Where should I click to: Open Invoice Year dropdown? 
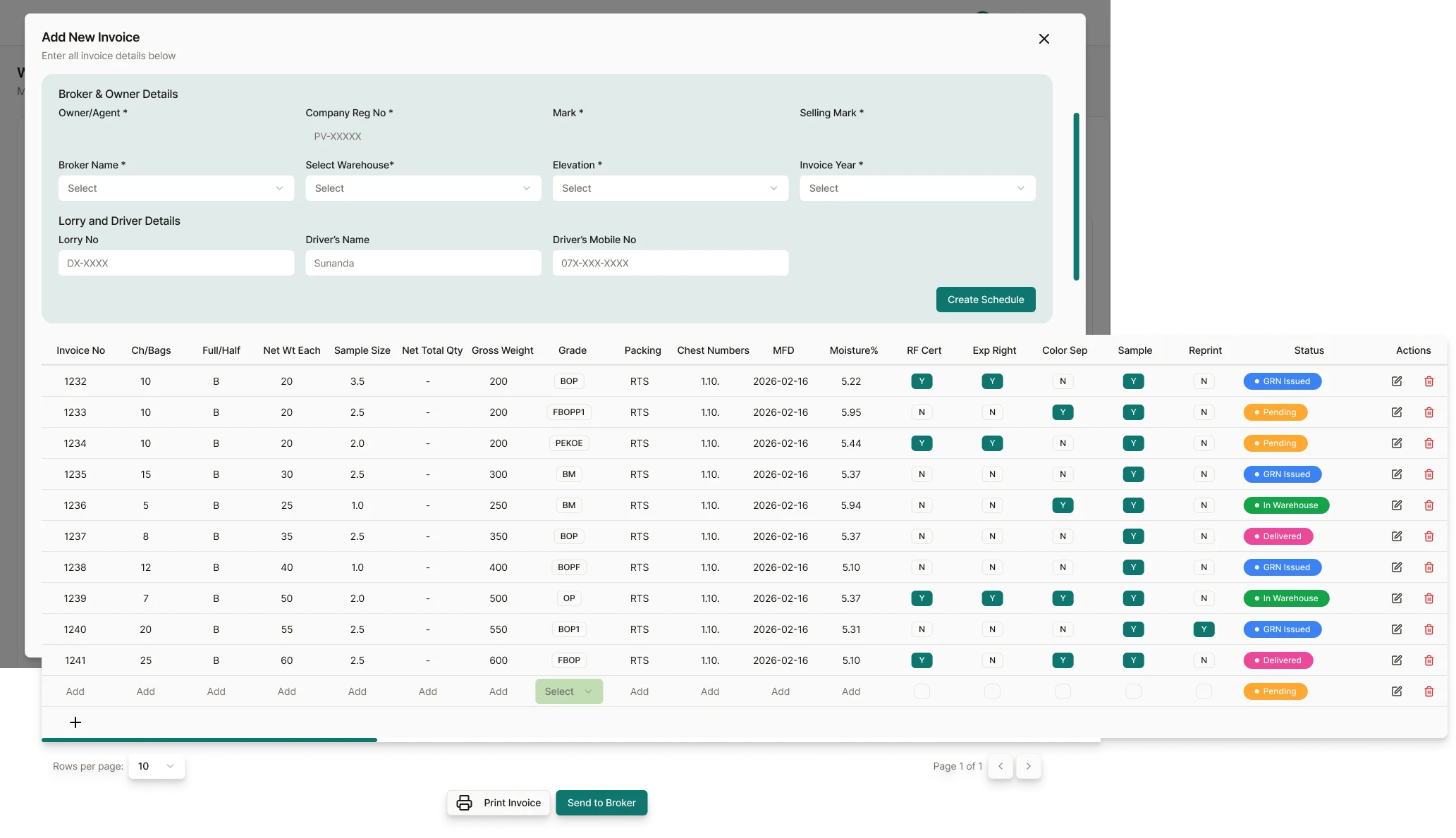tap(917, 188)
